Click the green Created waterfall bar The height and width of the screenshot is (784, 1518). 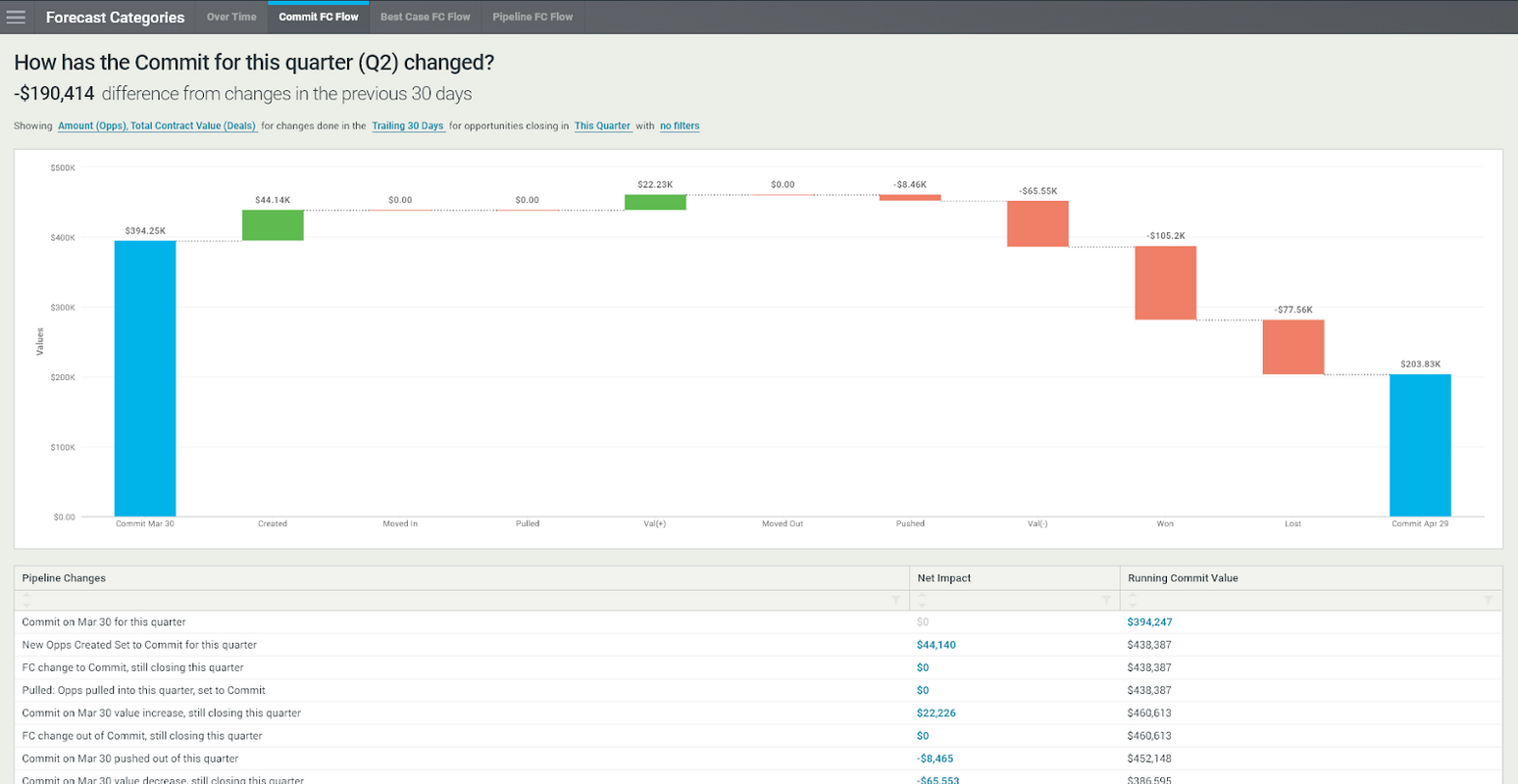coord(273,225)
